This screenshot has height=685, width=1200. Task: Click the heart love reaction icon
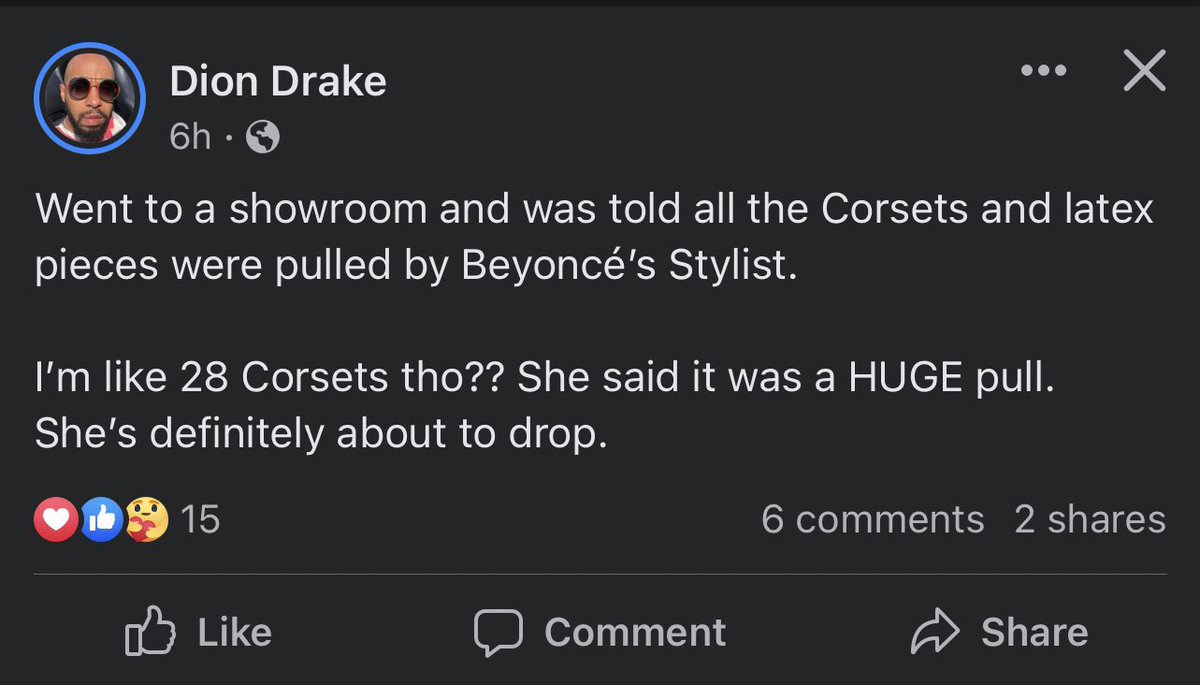pos(56,520)
